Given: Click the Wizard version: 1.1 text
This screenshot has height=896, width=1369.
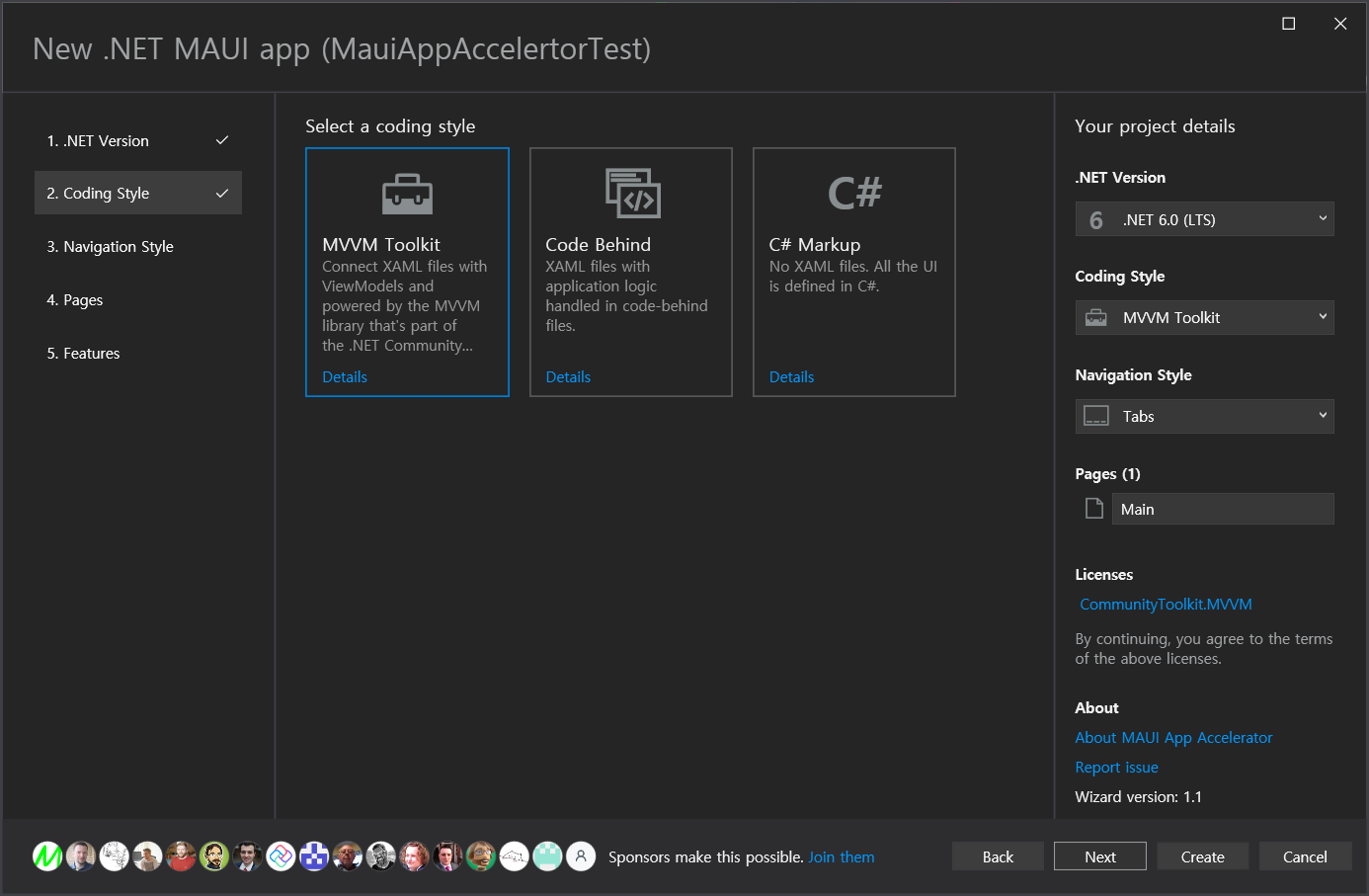Looking at the screenshot, I should [x=1138, y=797].
